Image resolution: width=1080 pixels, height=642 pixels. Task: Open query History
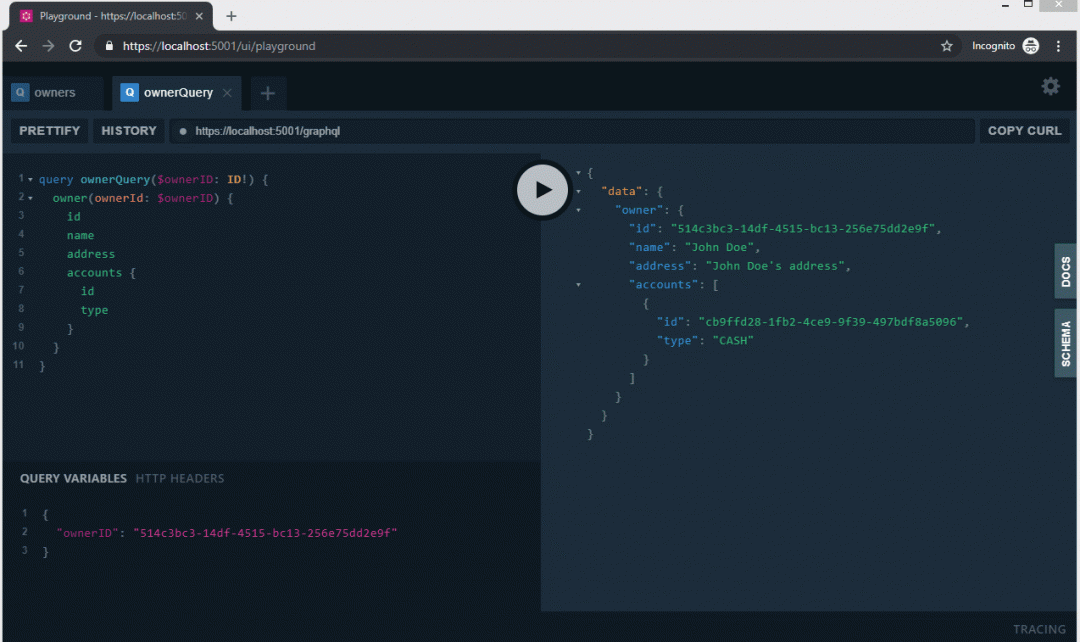tap(129, 131)
